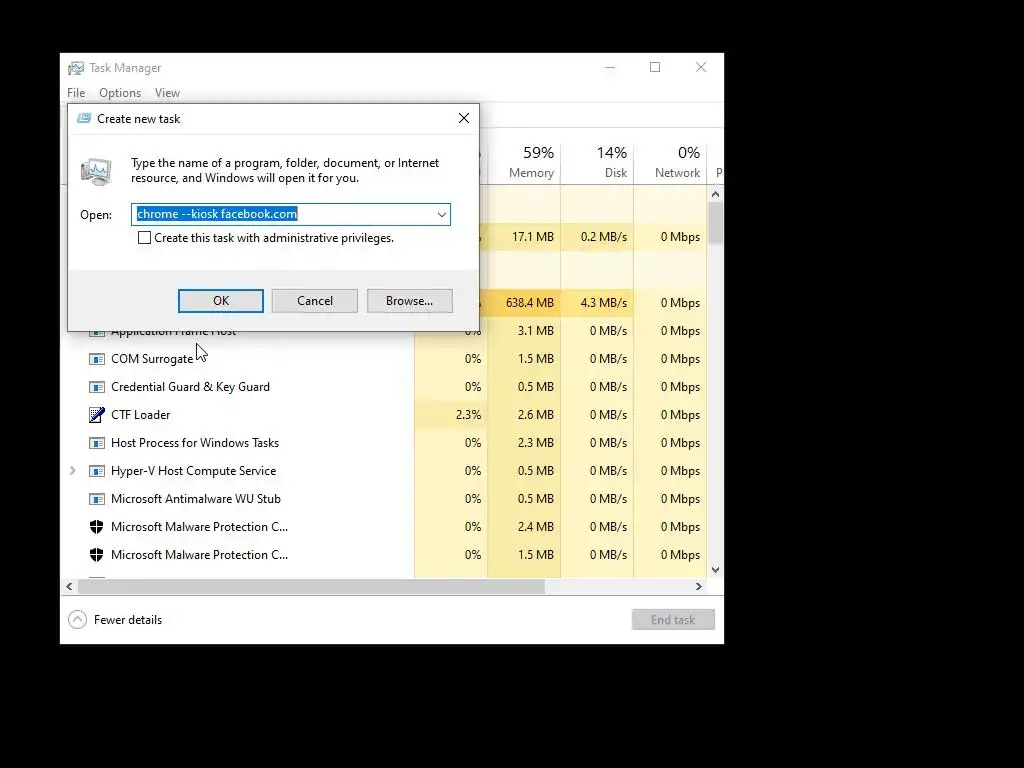Open the Open field dropdown arrow
This screenshot has width=1024, height=768.
[x=441, y=214]
